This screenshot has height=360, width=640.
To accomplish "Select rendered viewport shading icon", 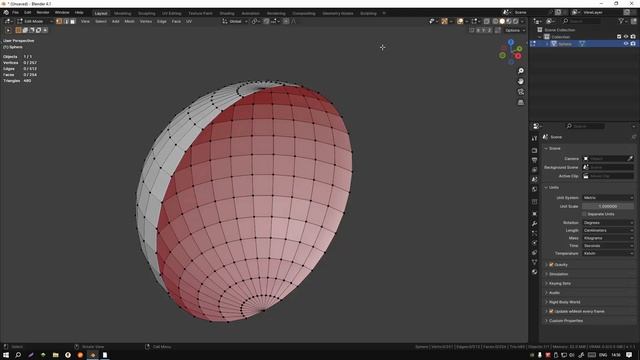I will tap(516, 21).
